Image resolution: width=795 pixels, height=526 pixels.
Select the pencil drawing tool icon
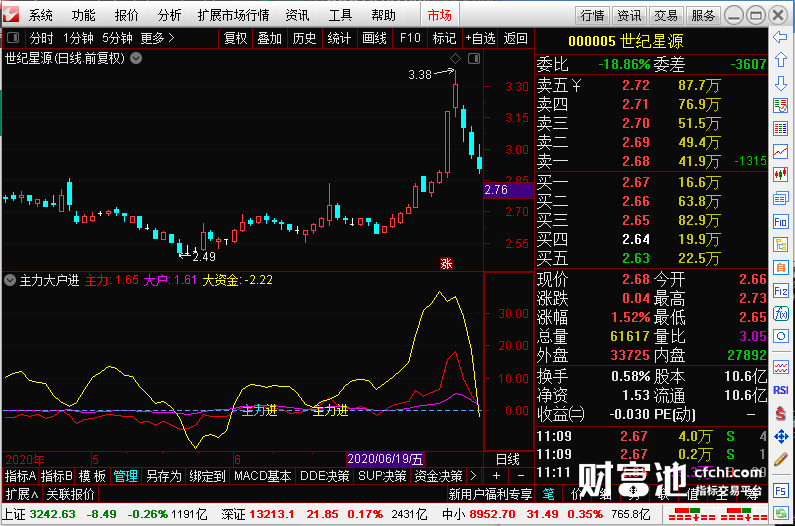(780, 460)
